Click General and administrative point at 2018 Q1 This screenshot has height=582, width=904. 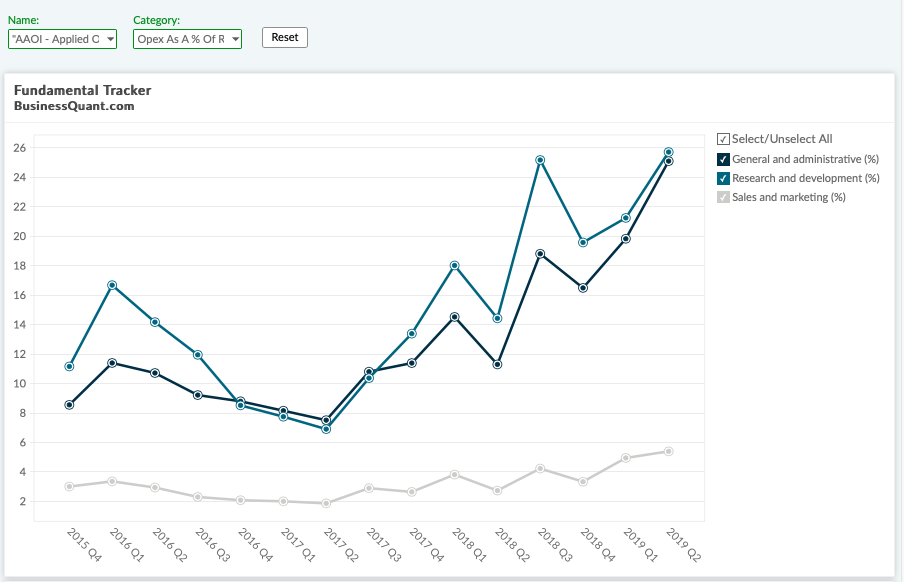[x=455, y=317]
